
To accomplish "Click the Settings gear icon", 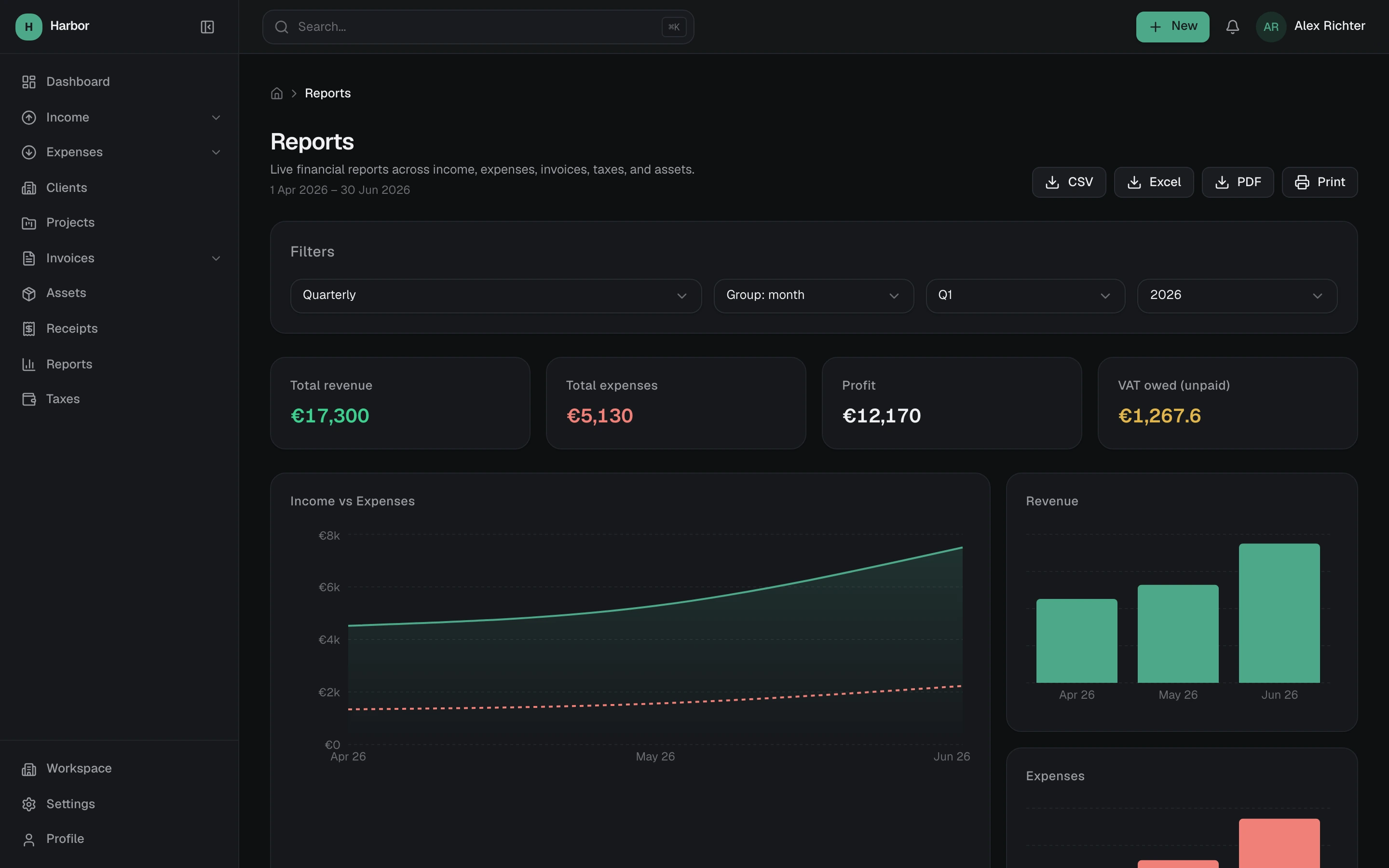I will [29, 804].
